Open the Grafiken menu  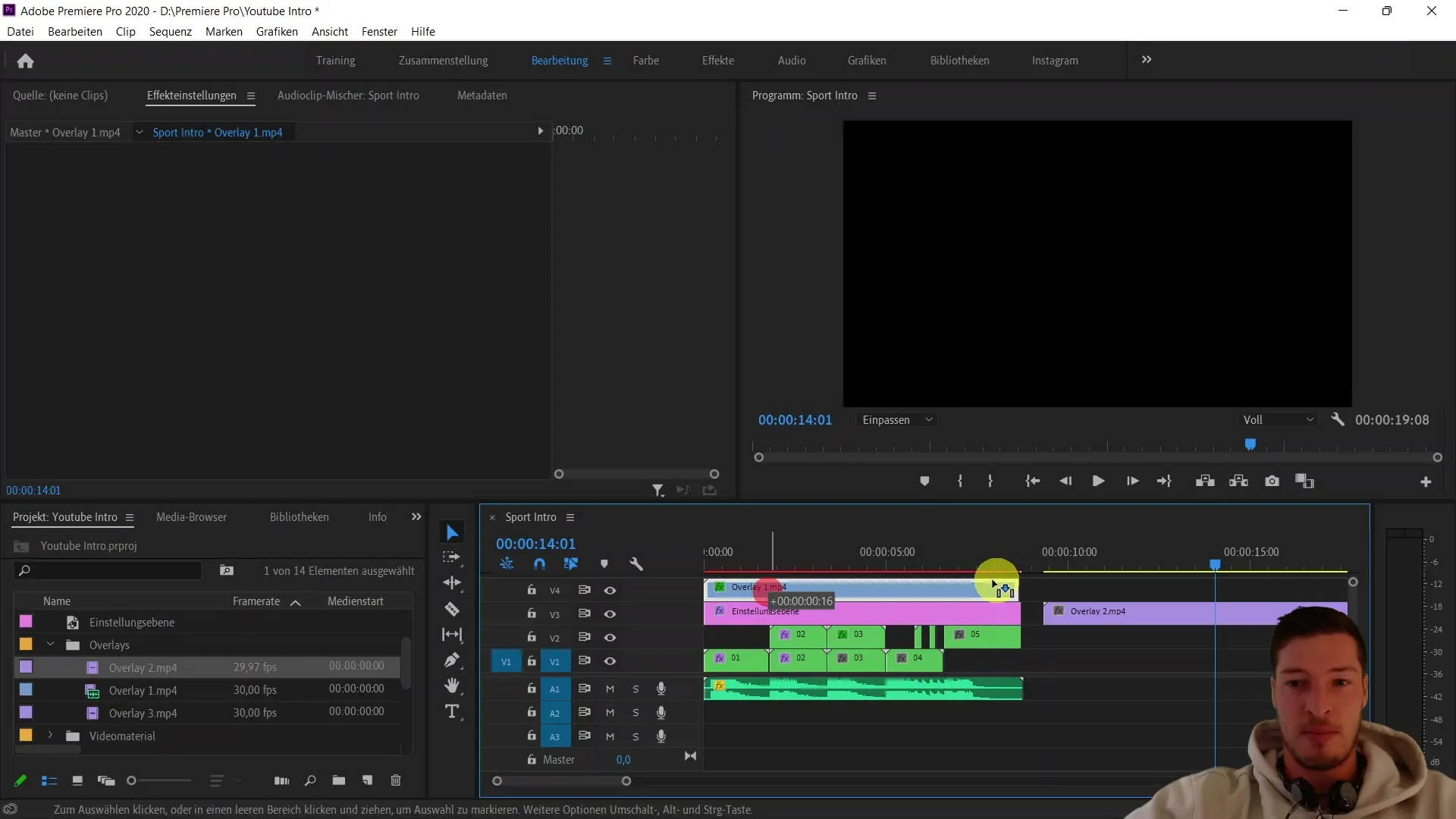[277, 31]
